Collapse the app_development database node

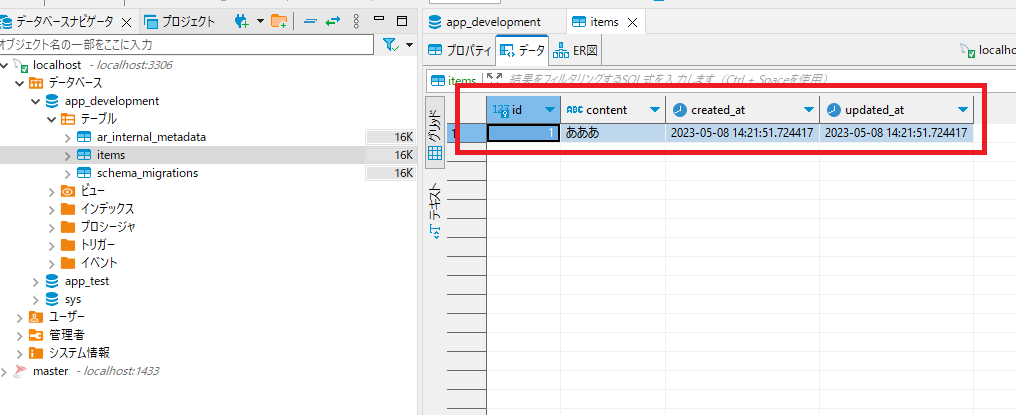(x=36, y=101)
